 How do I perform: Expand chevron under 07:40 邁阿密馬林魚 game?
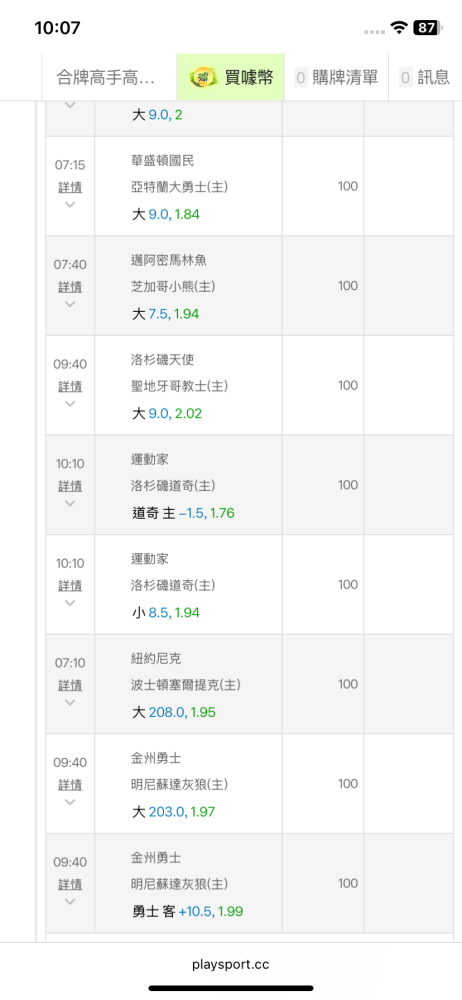tap(70, 304)
